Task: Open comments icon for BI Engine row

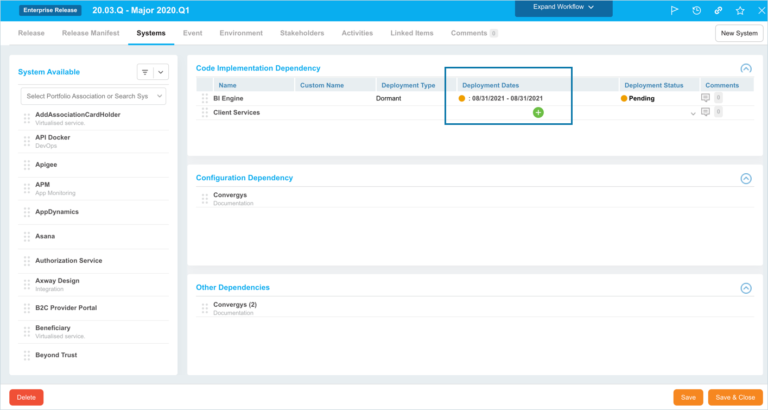Action: (x=706, y=99)
